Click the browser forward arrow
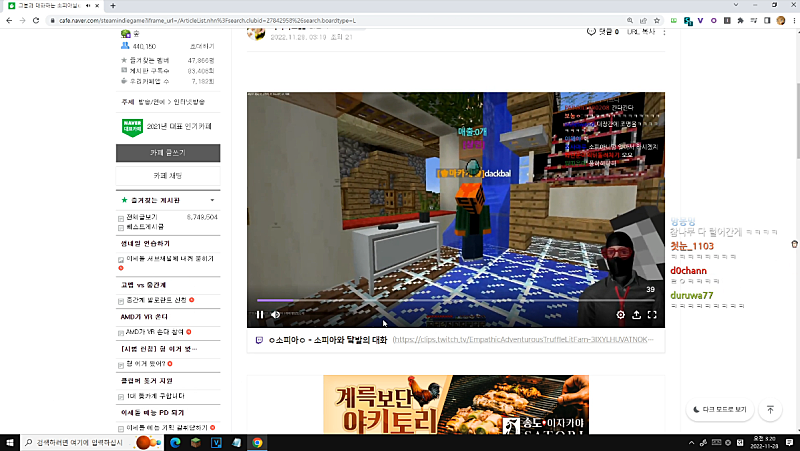The image size is (800, 451). click(22, 20)
